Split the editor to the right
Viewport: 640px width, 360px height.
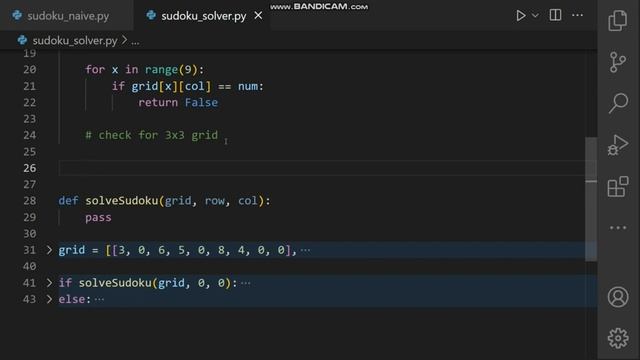555,15
